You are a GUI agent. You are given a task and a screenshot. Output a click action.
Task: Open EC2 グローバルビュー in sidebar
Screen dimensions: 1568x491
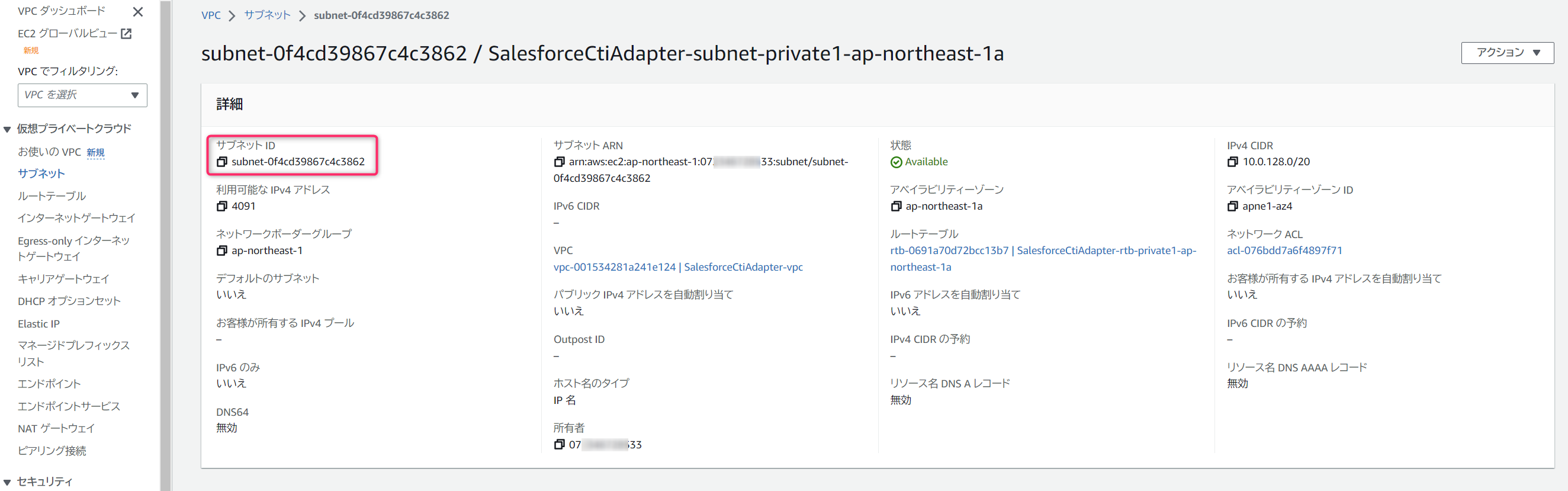[x=67, y=34]
